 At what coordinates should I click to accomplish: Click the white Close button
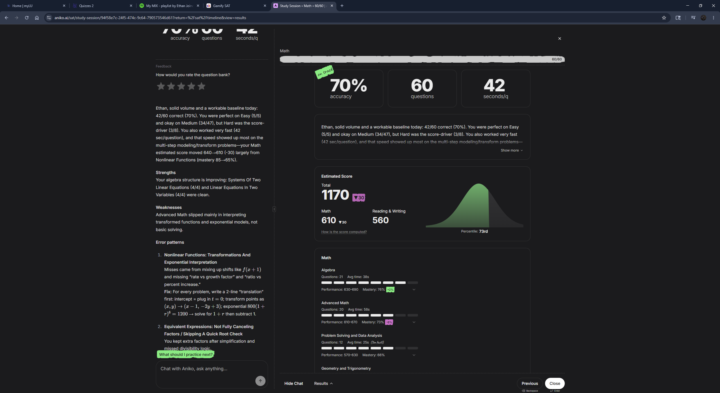pos(555,383)
